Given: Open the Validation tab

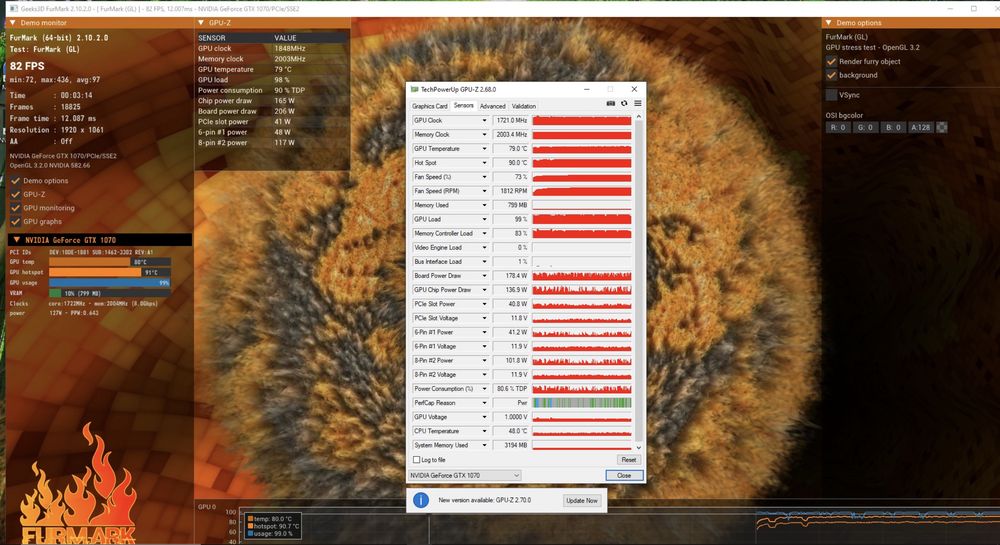Looking at the screenshot, I should point(524,106).
